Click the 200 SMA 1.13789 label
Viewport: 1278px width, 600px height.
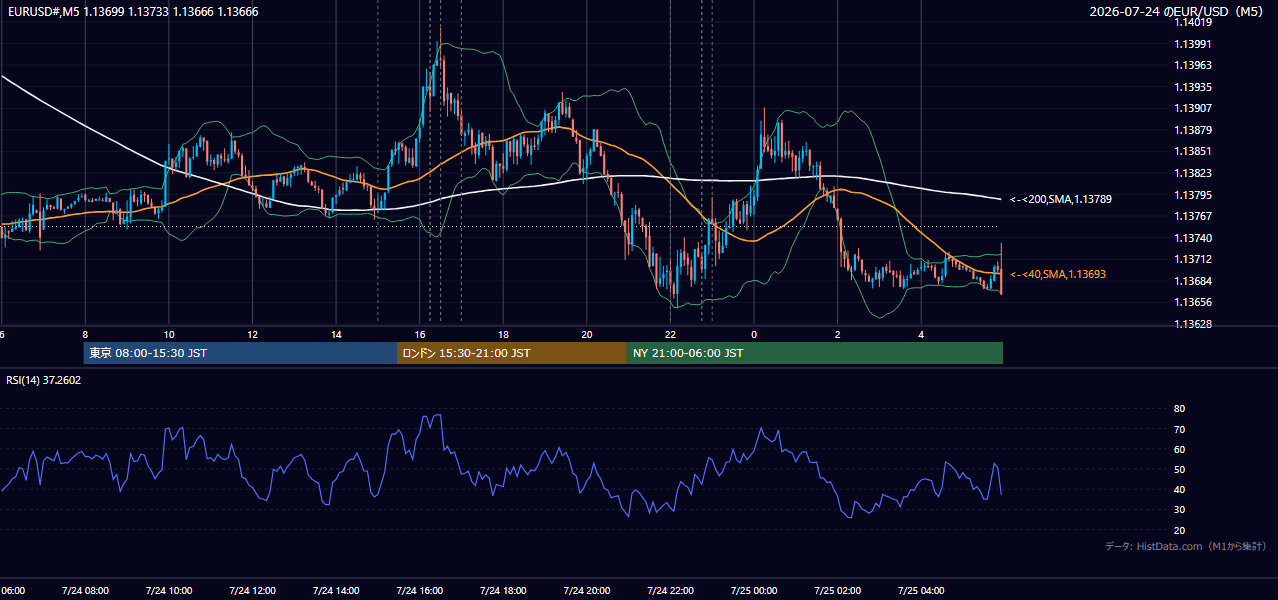pos(1060,199)
